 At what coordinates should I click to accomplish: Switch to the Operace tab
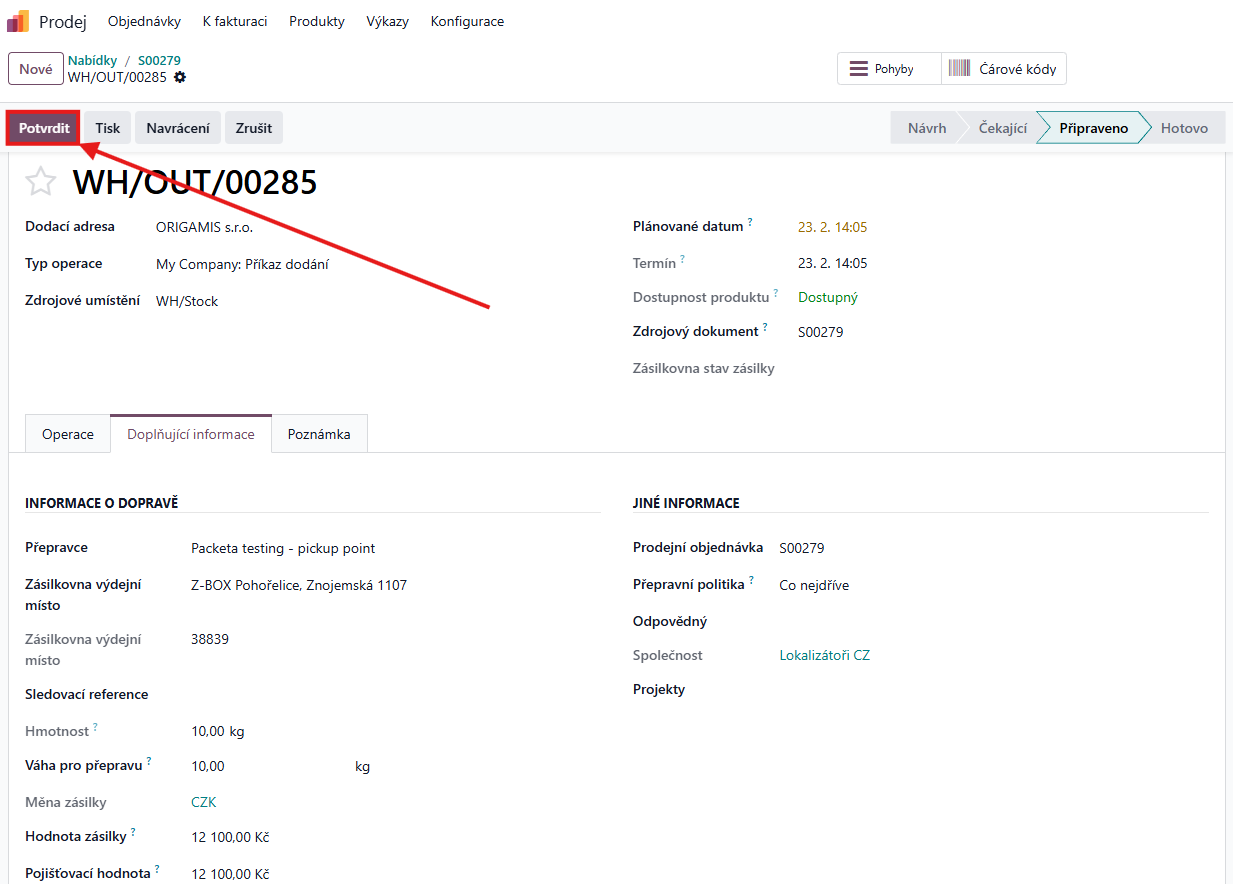[68, 434]
